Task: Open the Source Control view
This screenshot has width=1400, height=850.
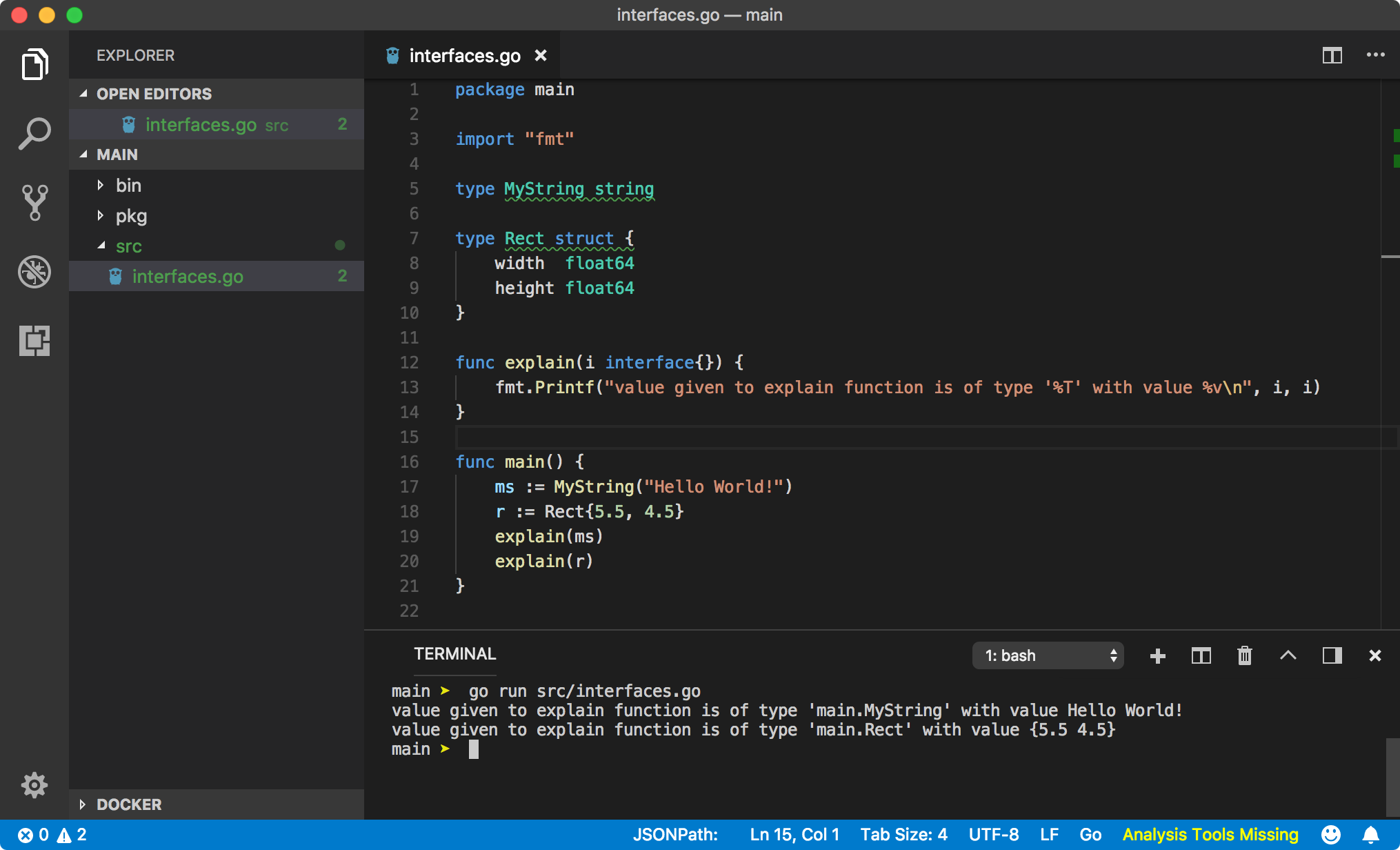Action: tap(34, 202)
